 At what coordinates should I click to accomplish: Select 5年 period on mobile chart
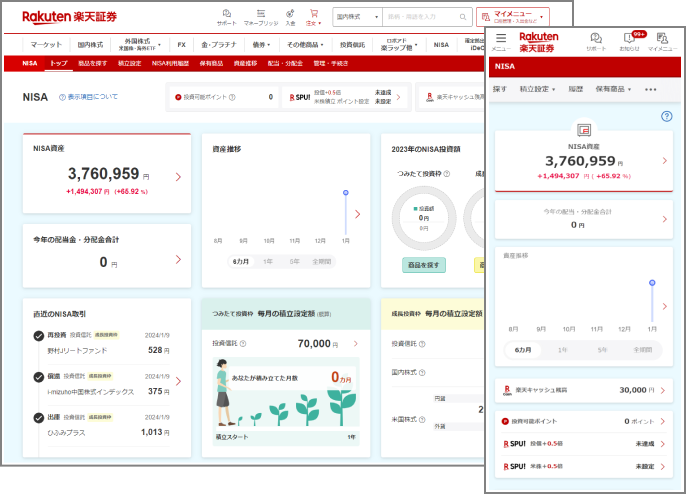pyautogui.click(x=602, y=350)
